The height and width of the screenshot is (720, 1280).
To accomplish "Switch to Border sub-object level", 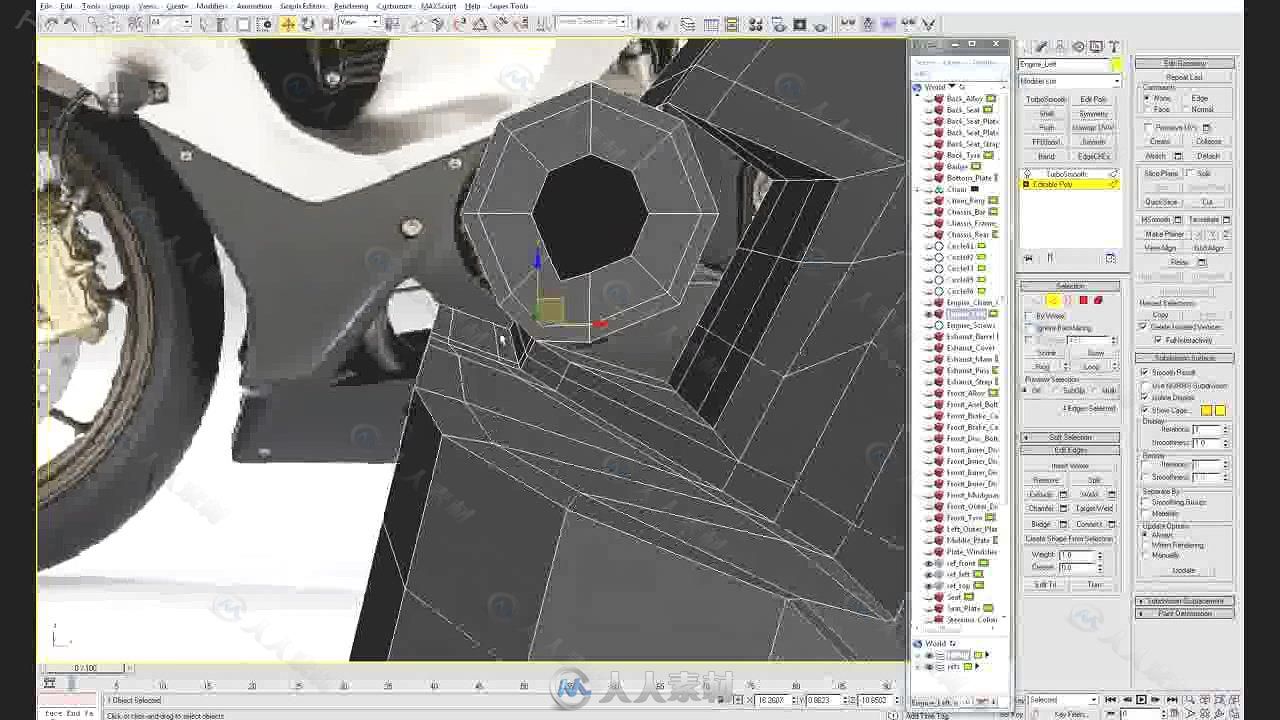I will [x=1067, y=300].
